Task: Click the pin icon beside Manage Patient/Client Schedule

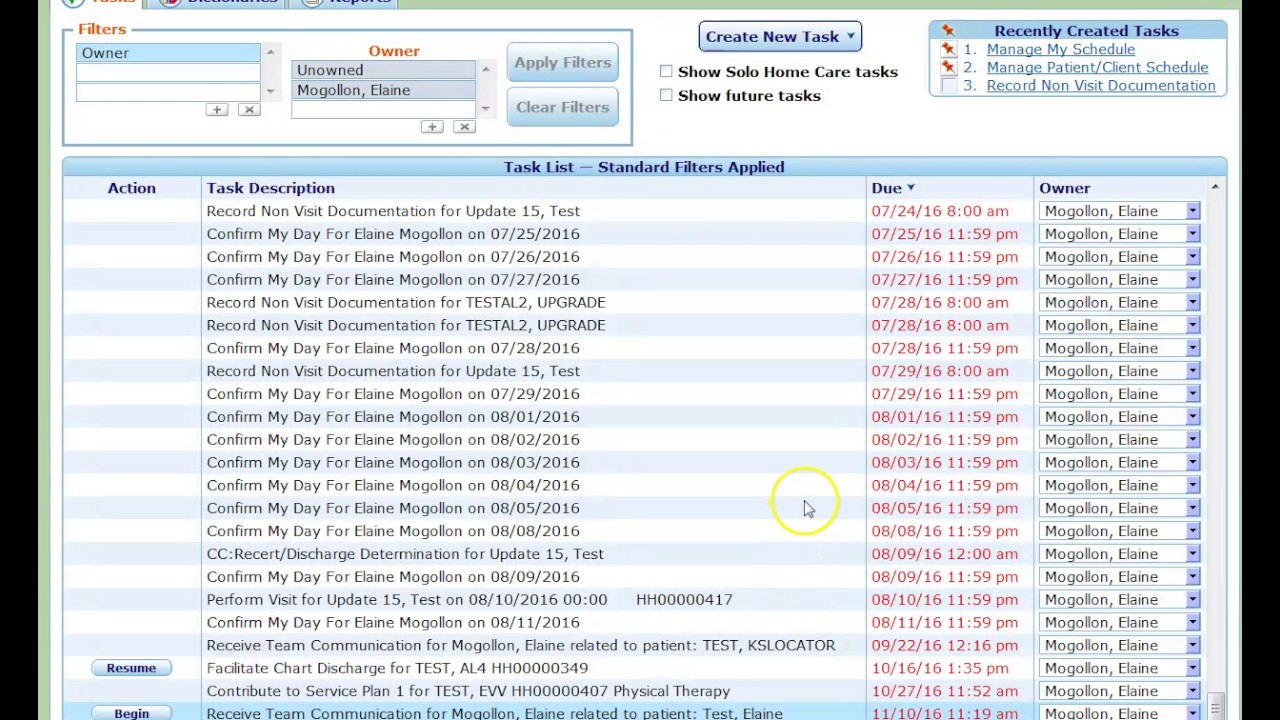Action: coord(948,68)
